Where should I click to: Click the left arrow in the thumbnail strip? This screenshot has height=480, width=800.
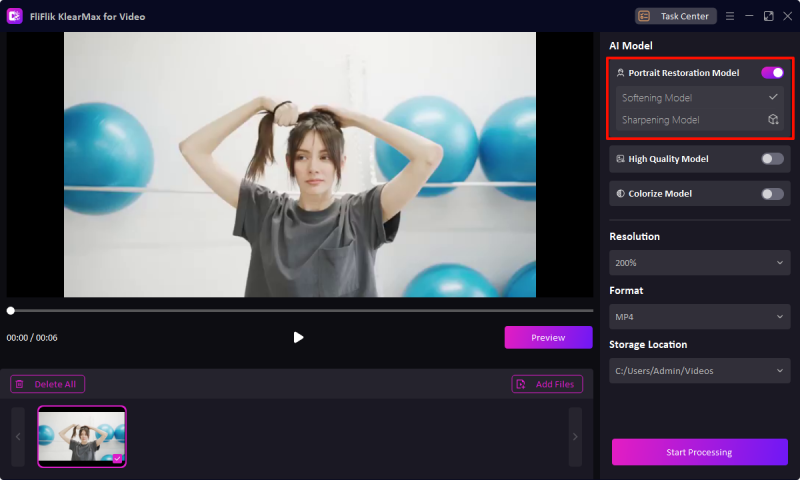point(18,436)
